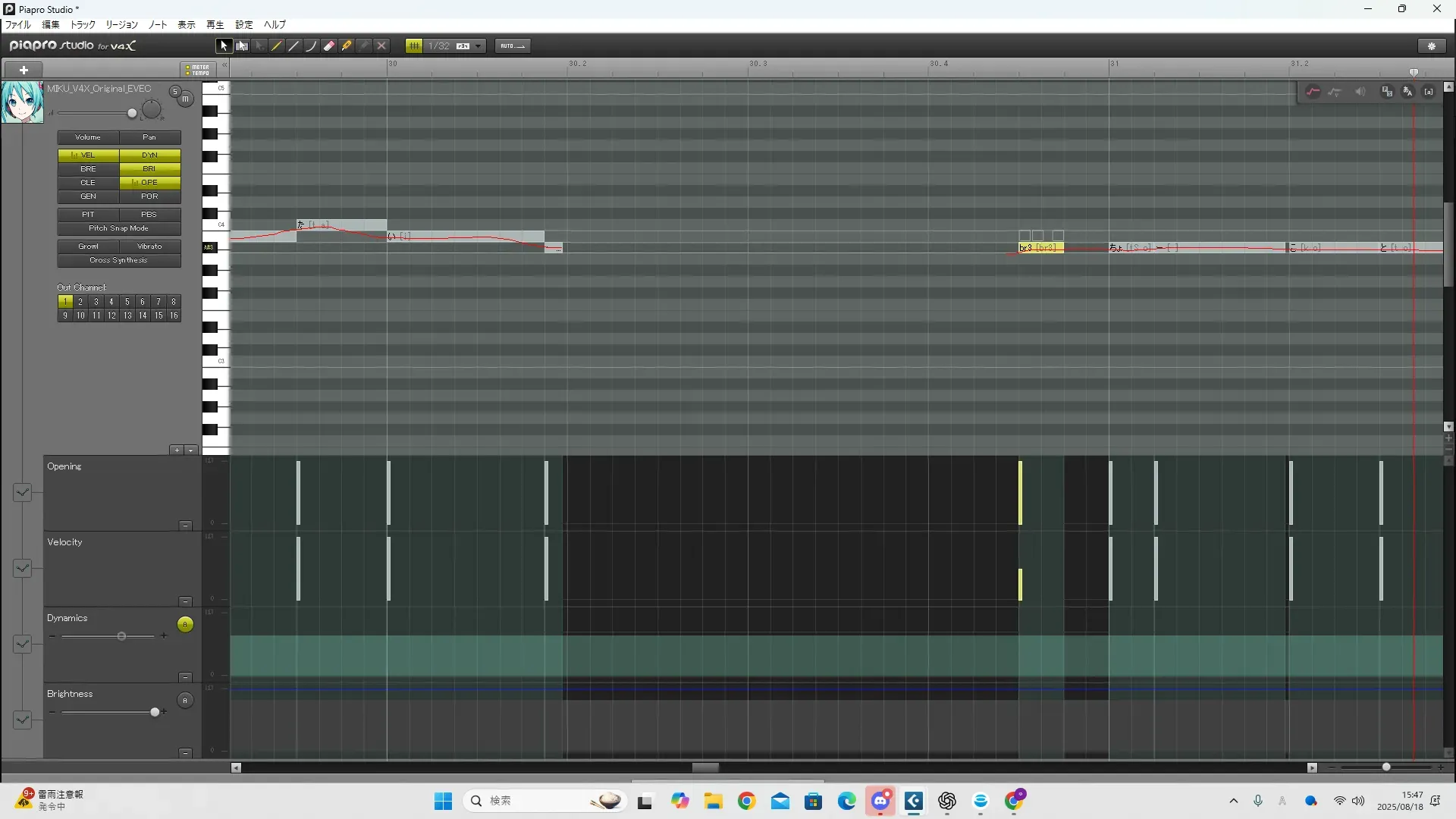Expand the Brightness parameter selector
This screenshot has width=1456, height=819.
tap(22, 720)
